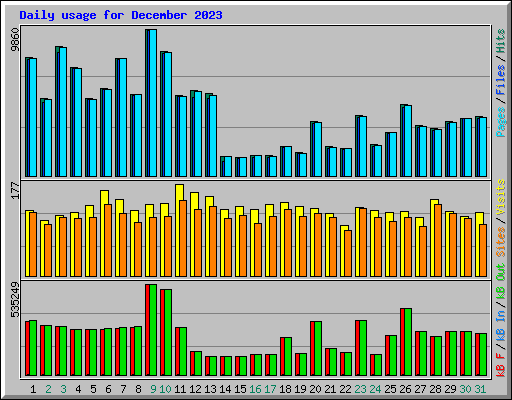The image size is (512, 400).
Task: Click day label 20 on the x-axis
Action: point(315,389)
